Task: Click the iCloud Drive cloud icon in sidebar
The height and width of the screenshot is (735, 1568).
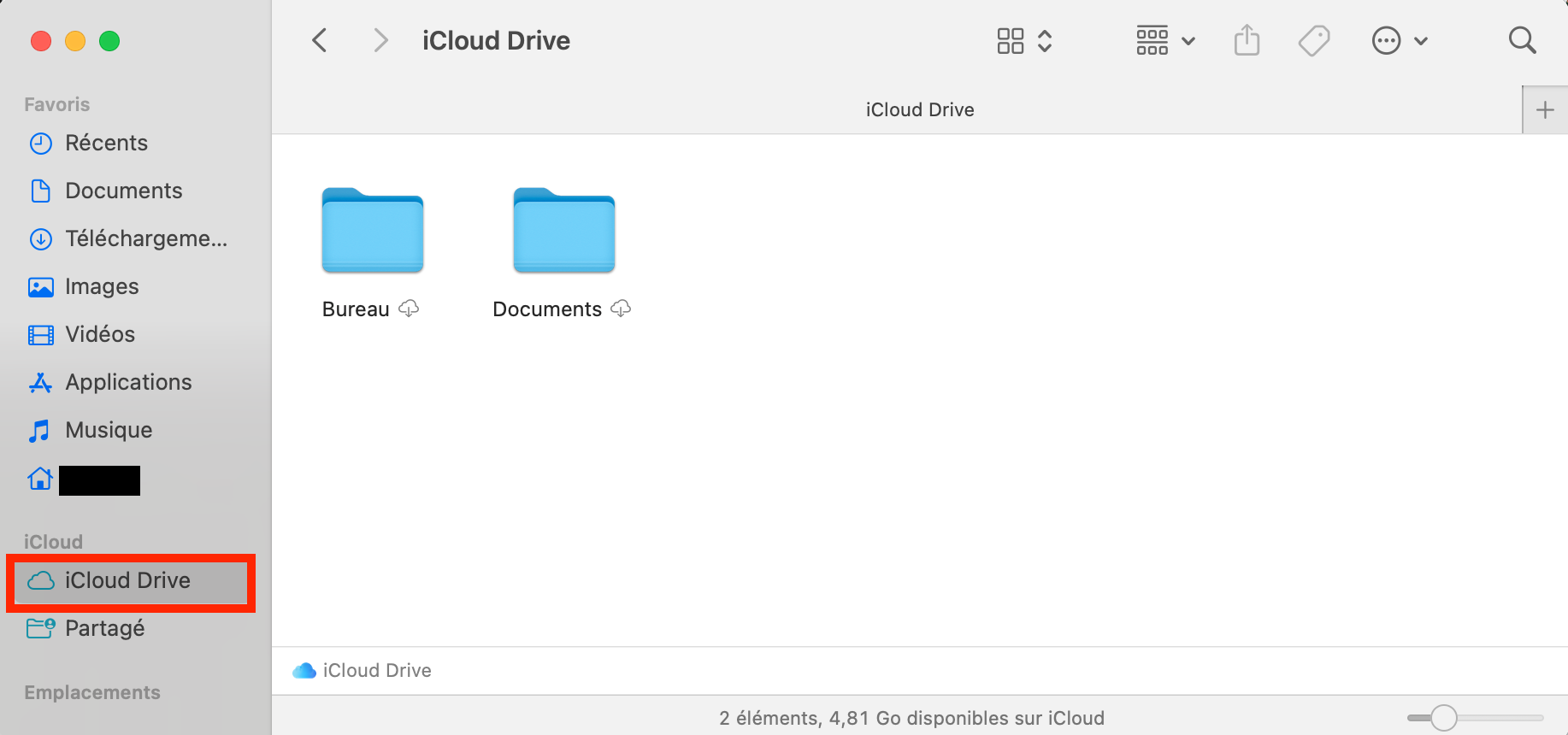Action: tap(41, 581)
